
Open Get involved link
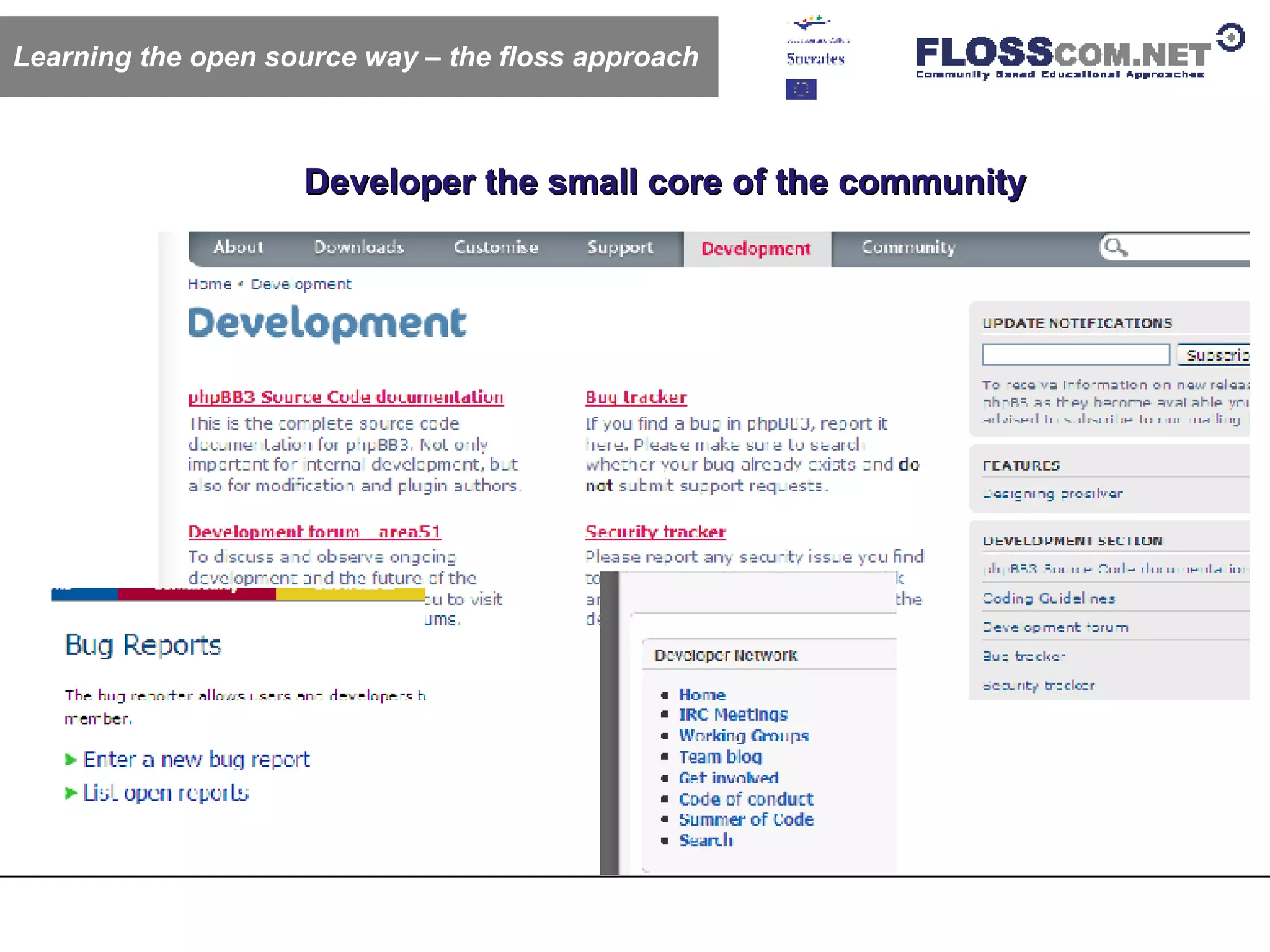click(x=729, y=778)
